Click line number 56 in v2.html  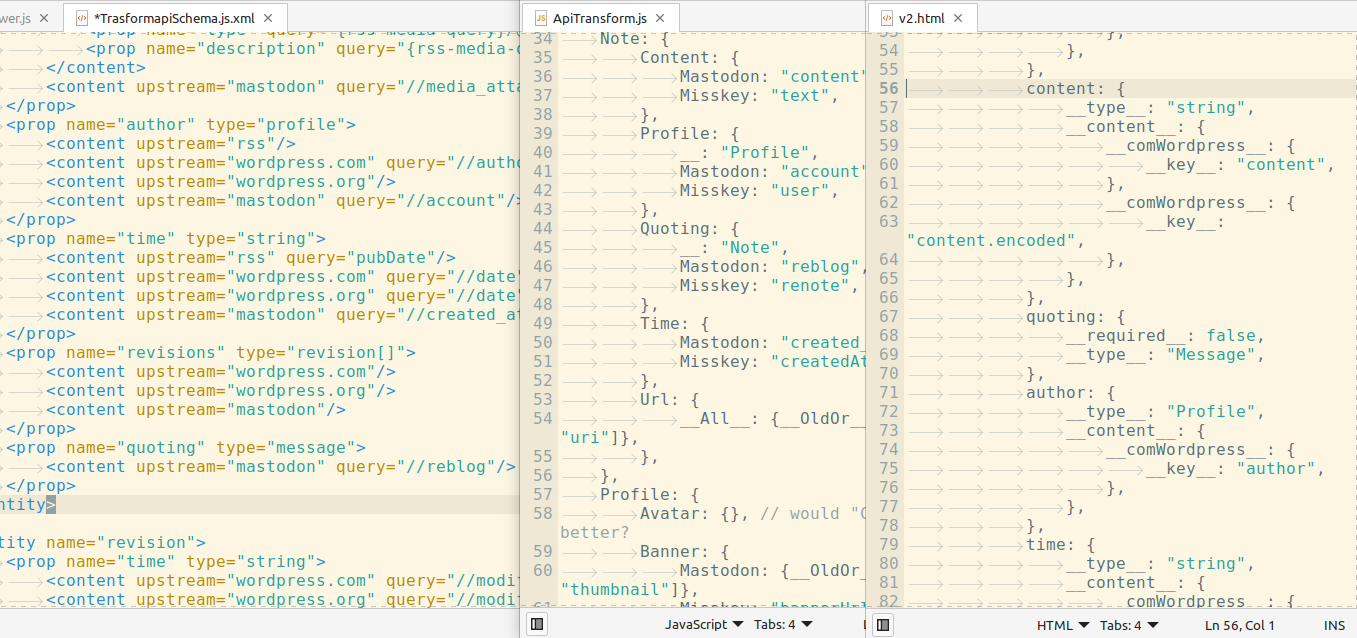point(889,89)
